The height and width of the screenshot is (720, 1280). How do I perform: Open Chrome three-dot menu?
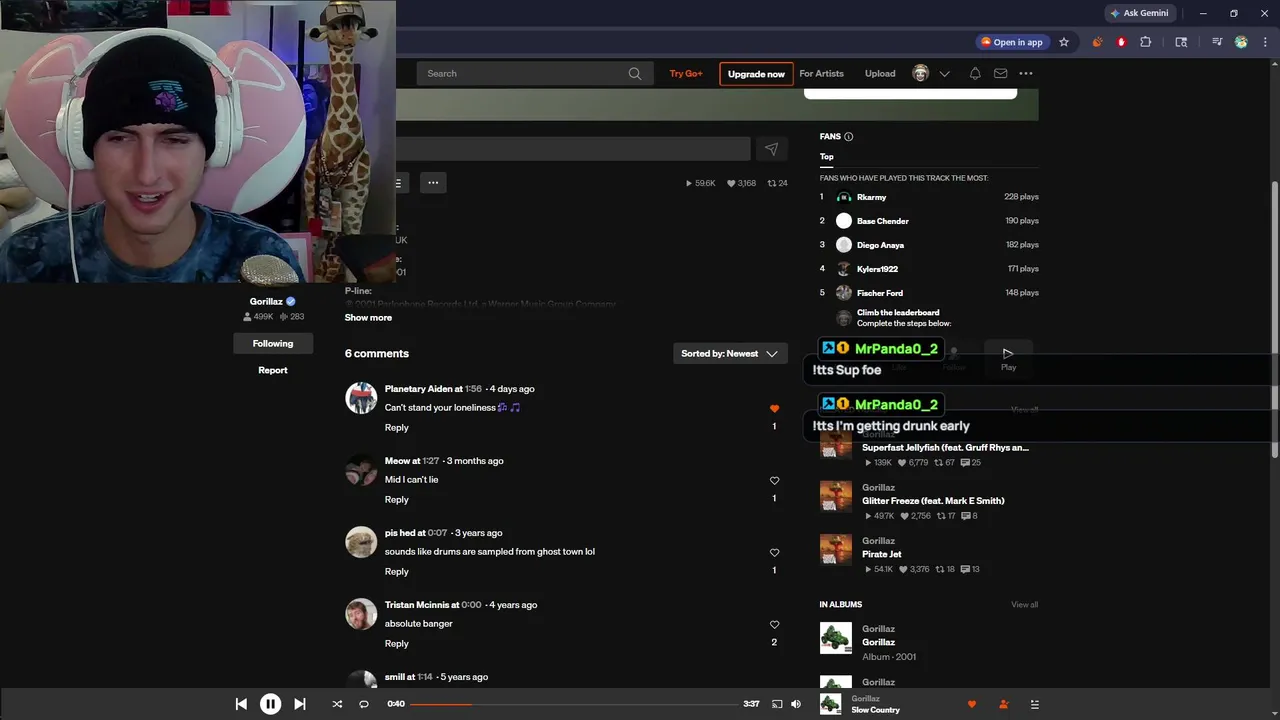1265,42
